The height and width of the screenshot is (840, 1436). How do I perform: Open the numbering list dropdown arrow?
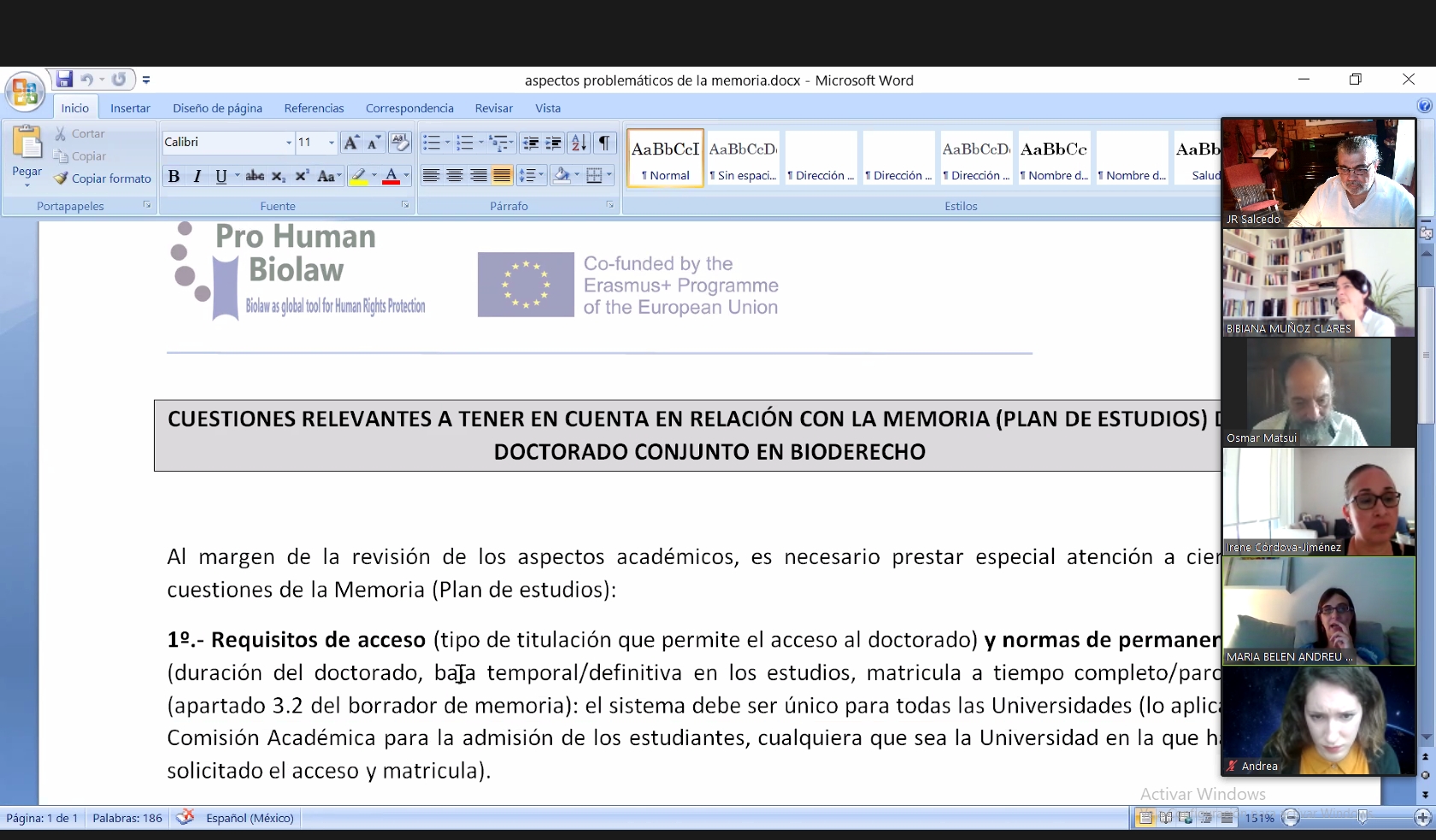click(480, 143)
